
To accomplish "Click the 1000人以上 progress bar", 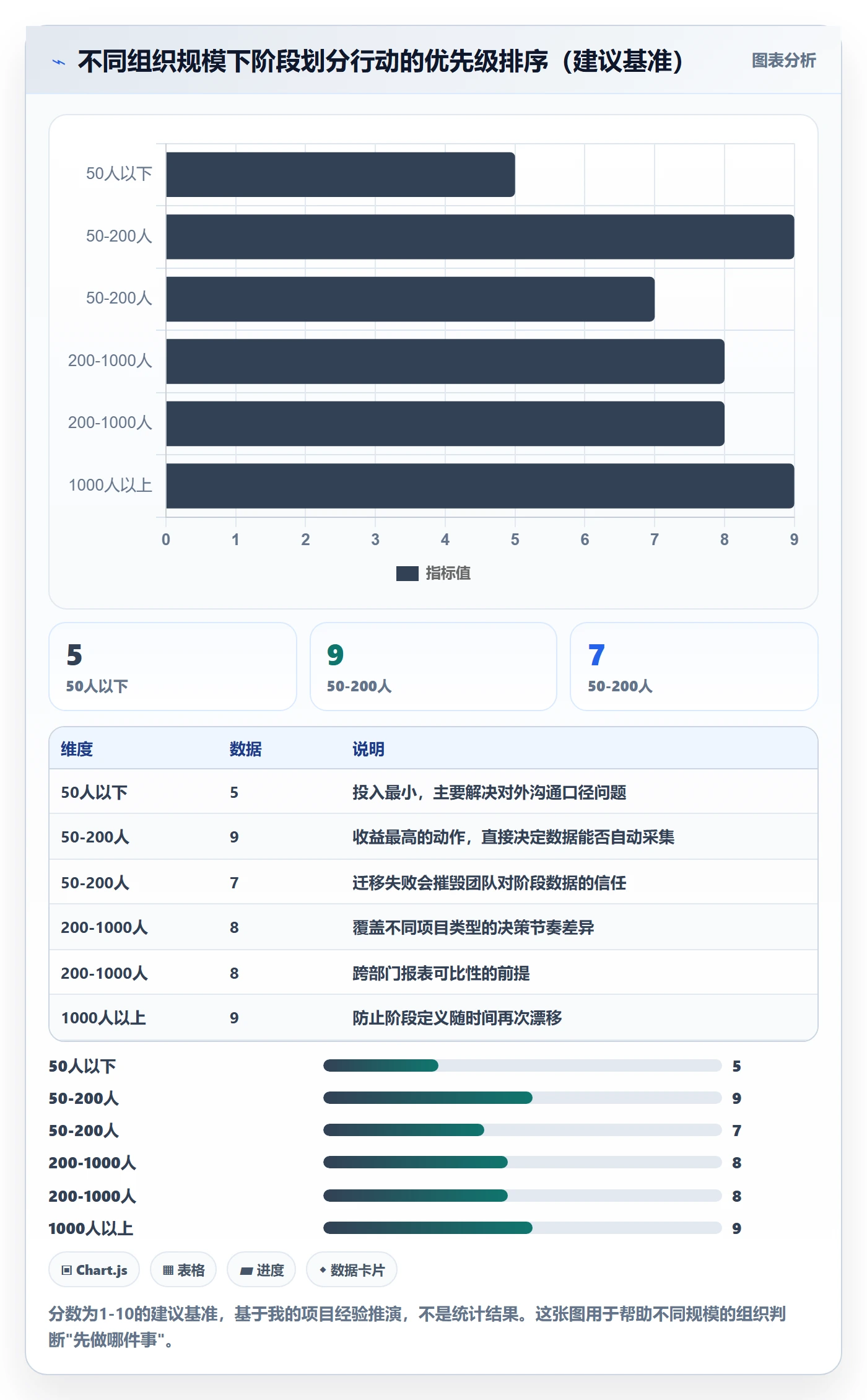I will (x=522, y=1228).
